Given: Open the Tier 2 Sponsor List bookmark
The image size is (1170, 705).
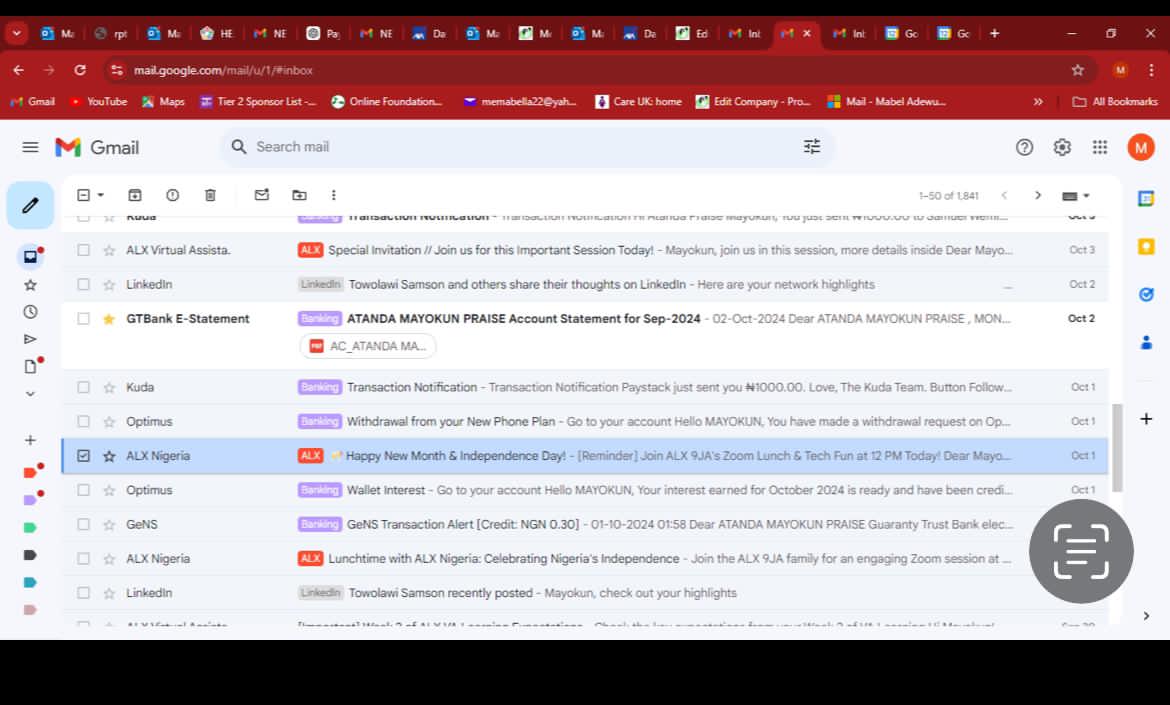Looking at the screenshot, I should (x=258, y=101).
